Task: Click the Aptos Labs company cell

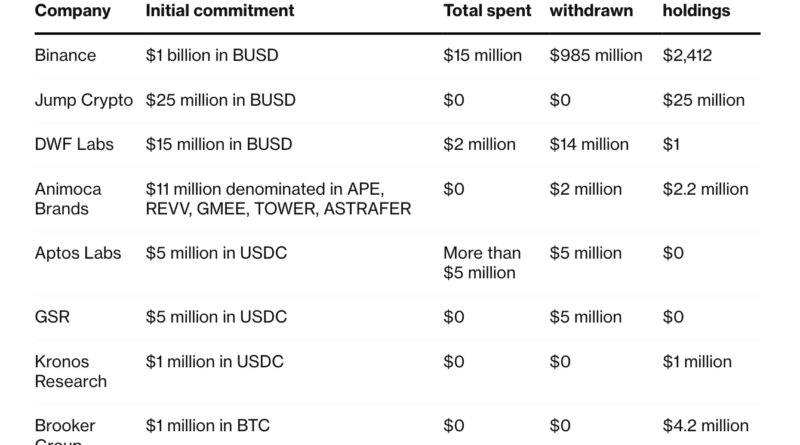Action: click(78, 253)
